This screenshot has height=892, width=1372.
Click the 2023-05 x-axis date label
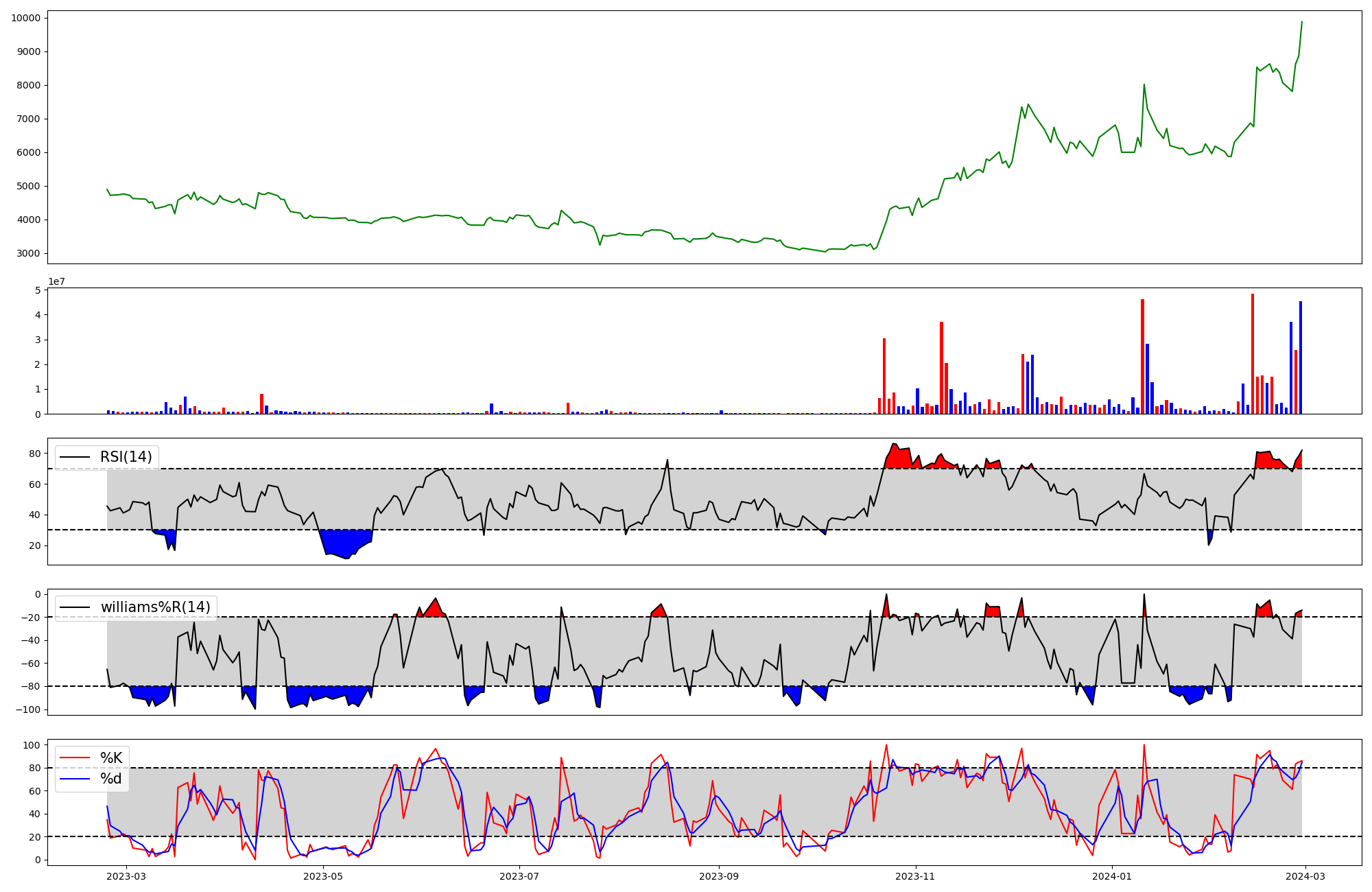pyautogui.click(x=322, y=876)
